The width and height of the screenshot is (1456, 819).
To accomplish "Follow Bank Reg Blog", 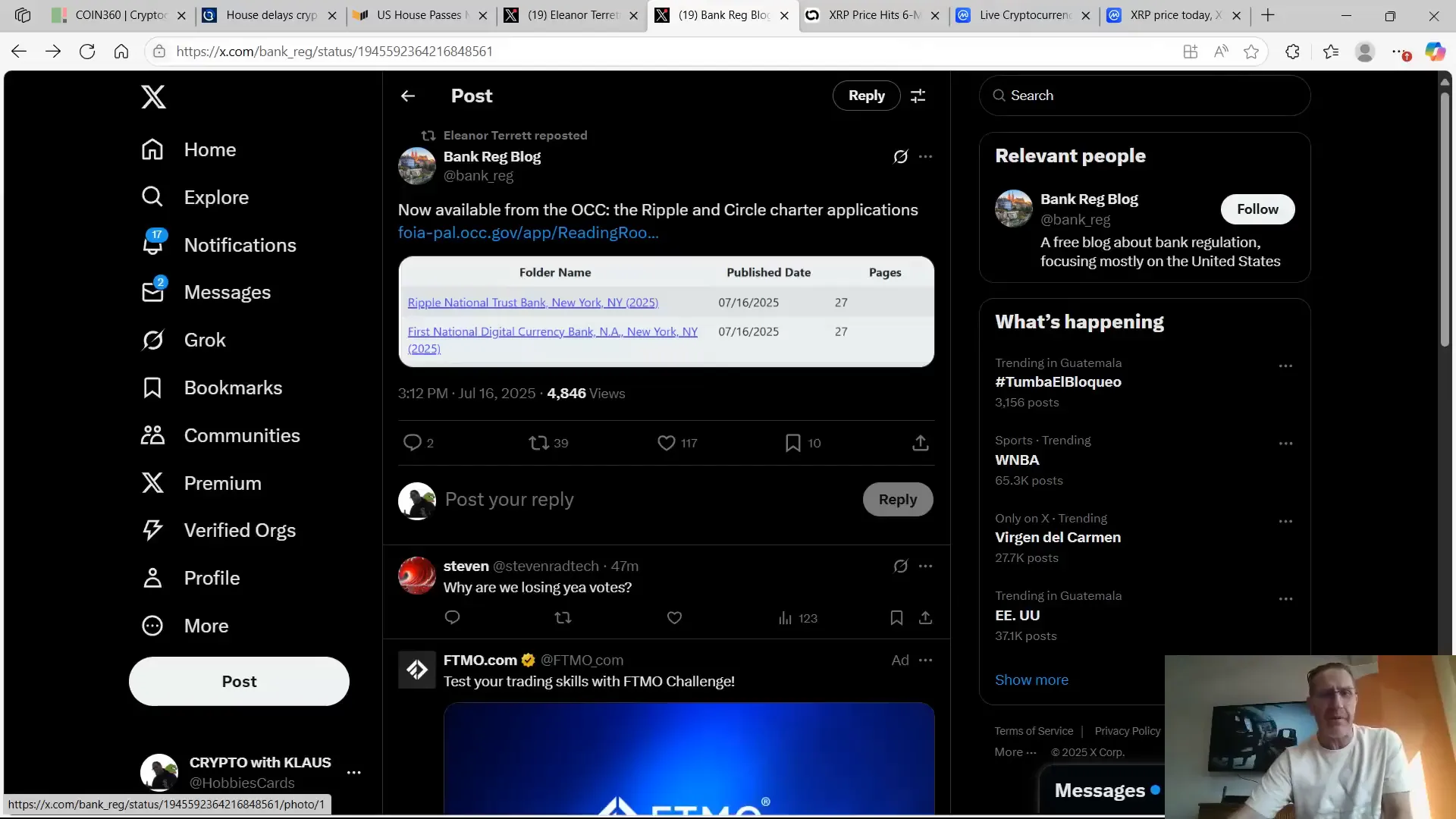I will 1257,209.
